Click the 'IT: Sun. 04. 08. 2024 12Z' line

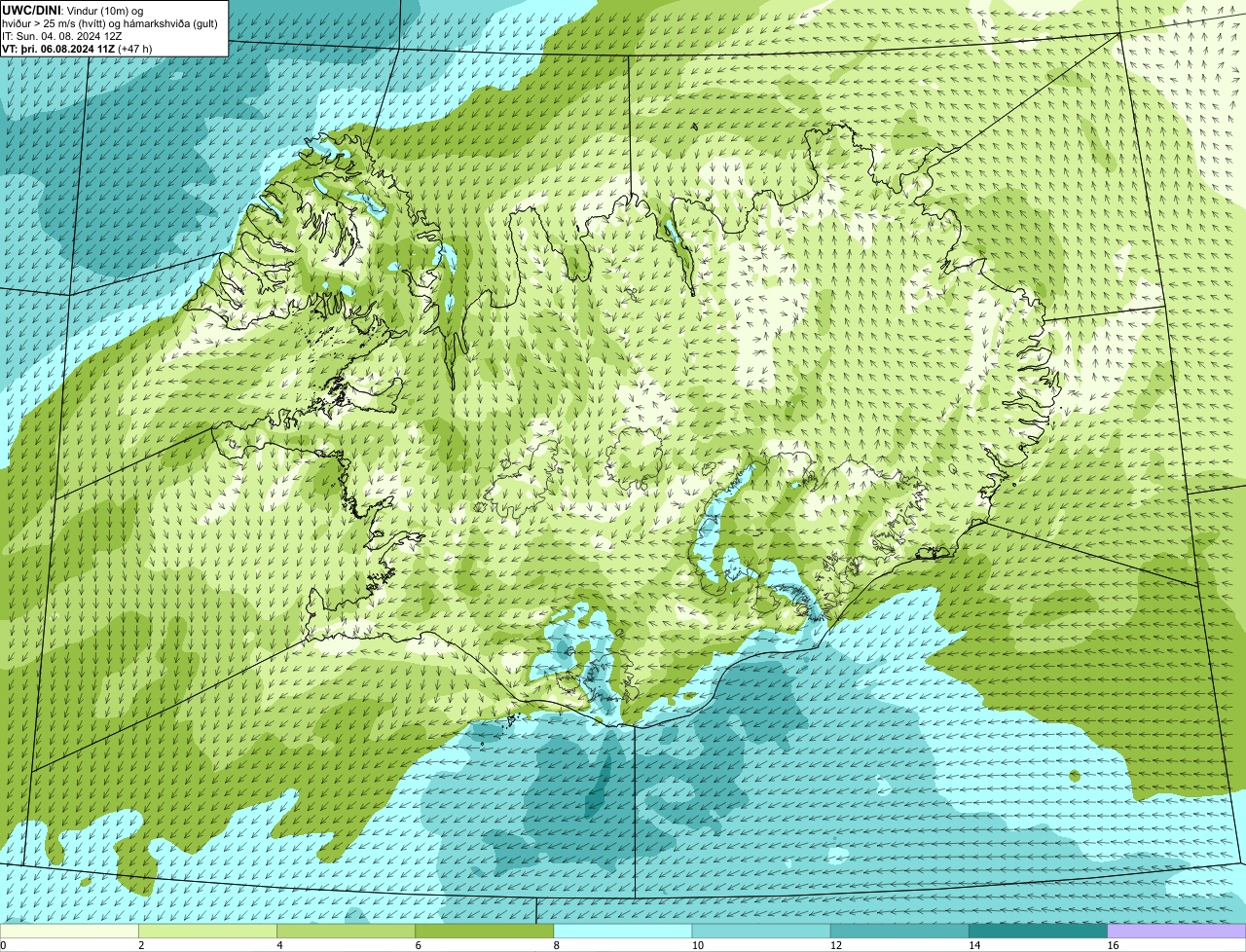click(61, 36)
